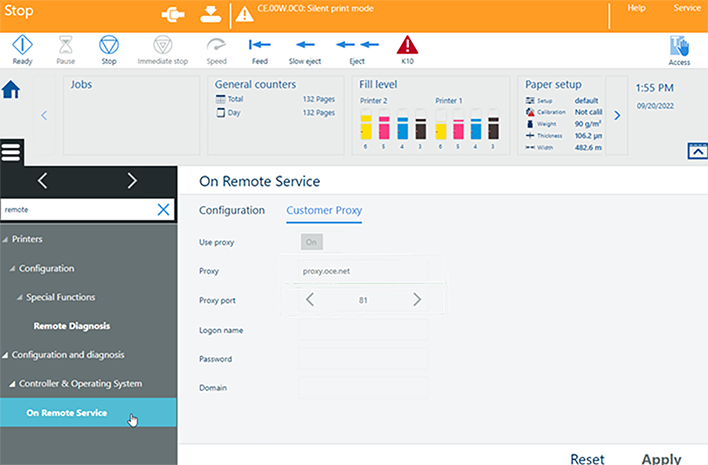Increase the proxy port value
Screen dimensions: 708x465
(417, 300)
